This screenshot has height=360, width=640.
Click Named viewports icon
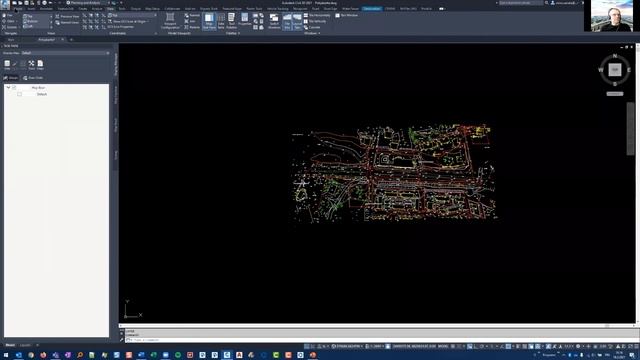point(192,16)
